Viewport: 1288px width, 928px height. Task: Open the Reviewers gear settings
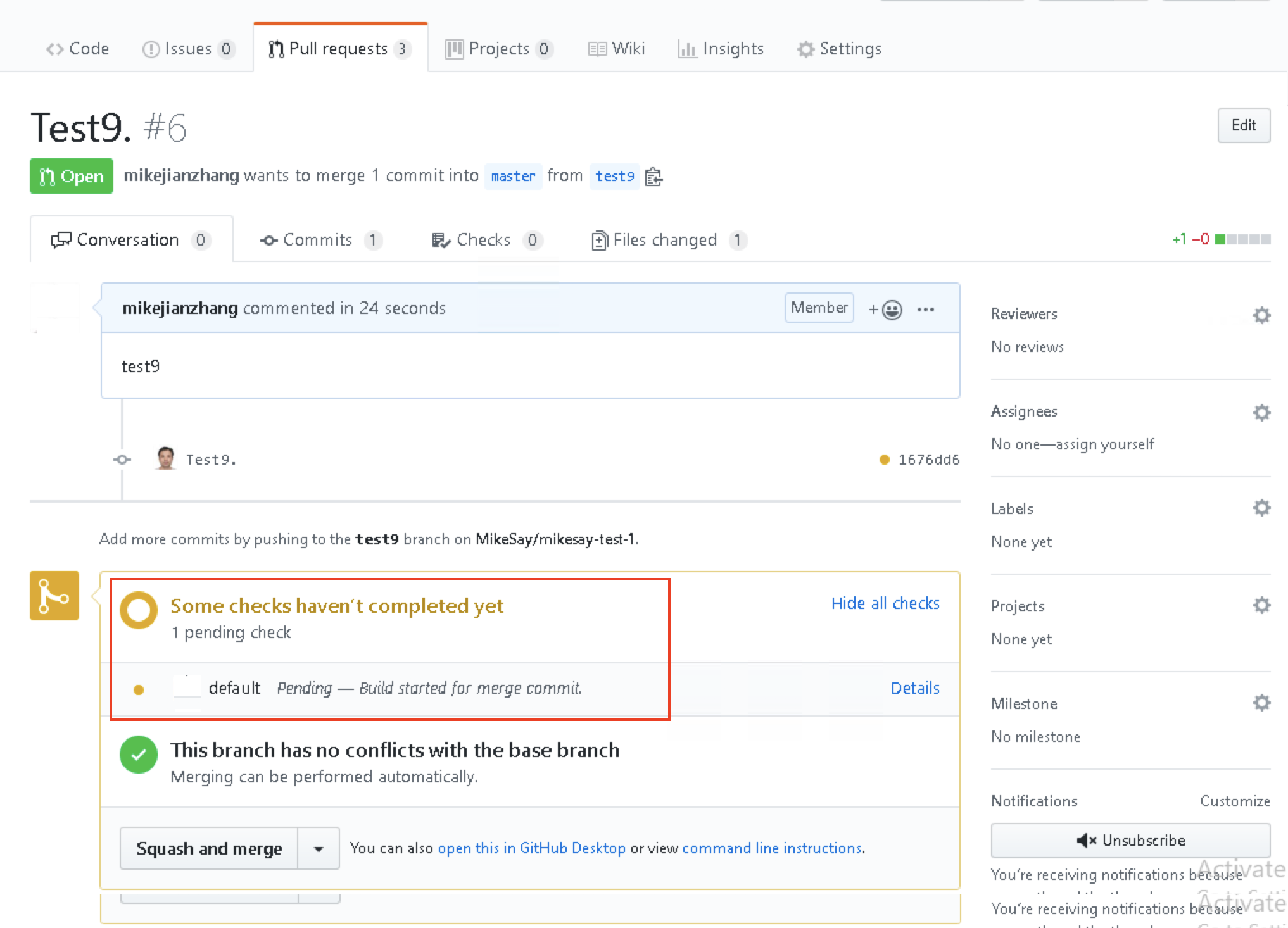coord(1261,315)
